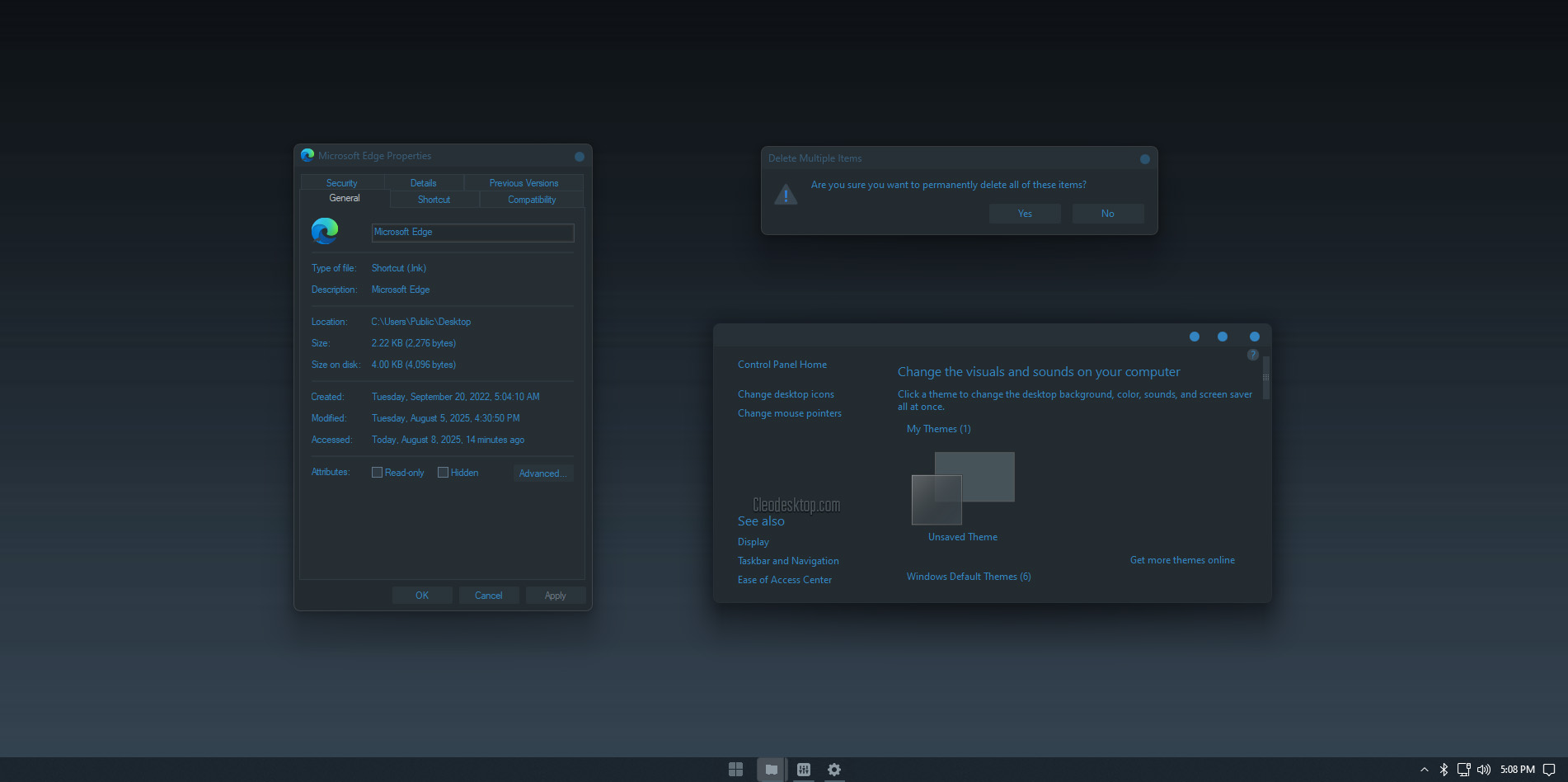
Task: Open Ease of Access Center link
Action: 785,580
